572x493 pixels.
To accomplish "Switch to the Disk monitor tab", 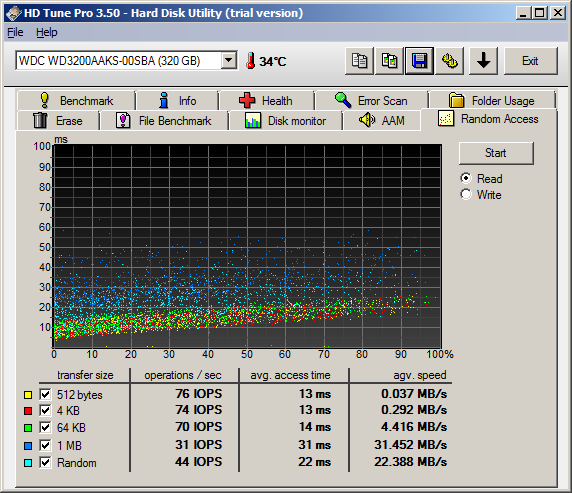I will (x=286, y=121).
